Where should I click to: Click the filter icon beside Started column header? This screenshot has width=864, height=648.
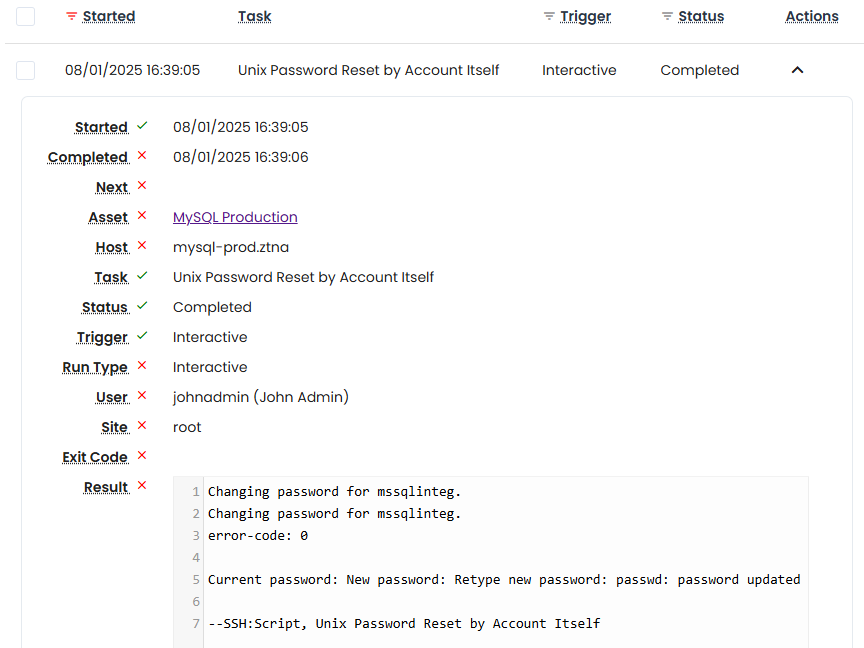tap(69, 16)
